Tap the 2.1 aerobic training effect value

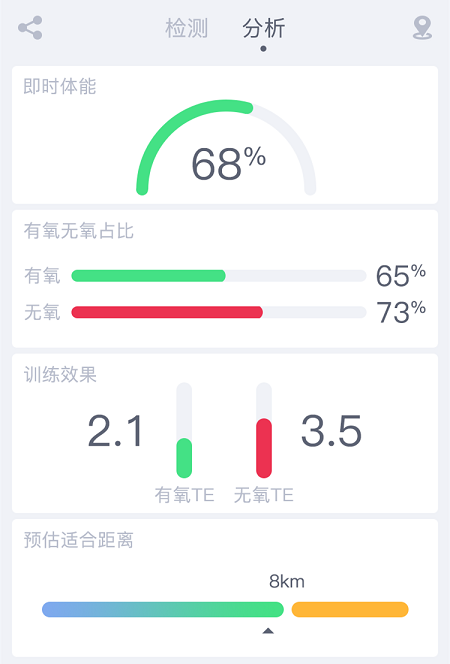tap(115, 431)
